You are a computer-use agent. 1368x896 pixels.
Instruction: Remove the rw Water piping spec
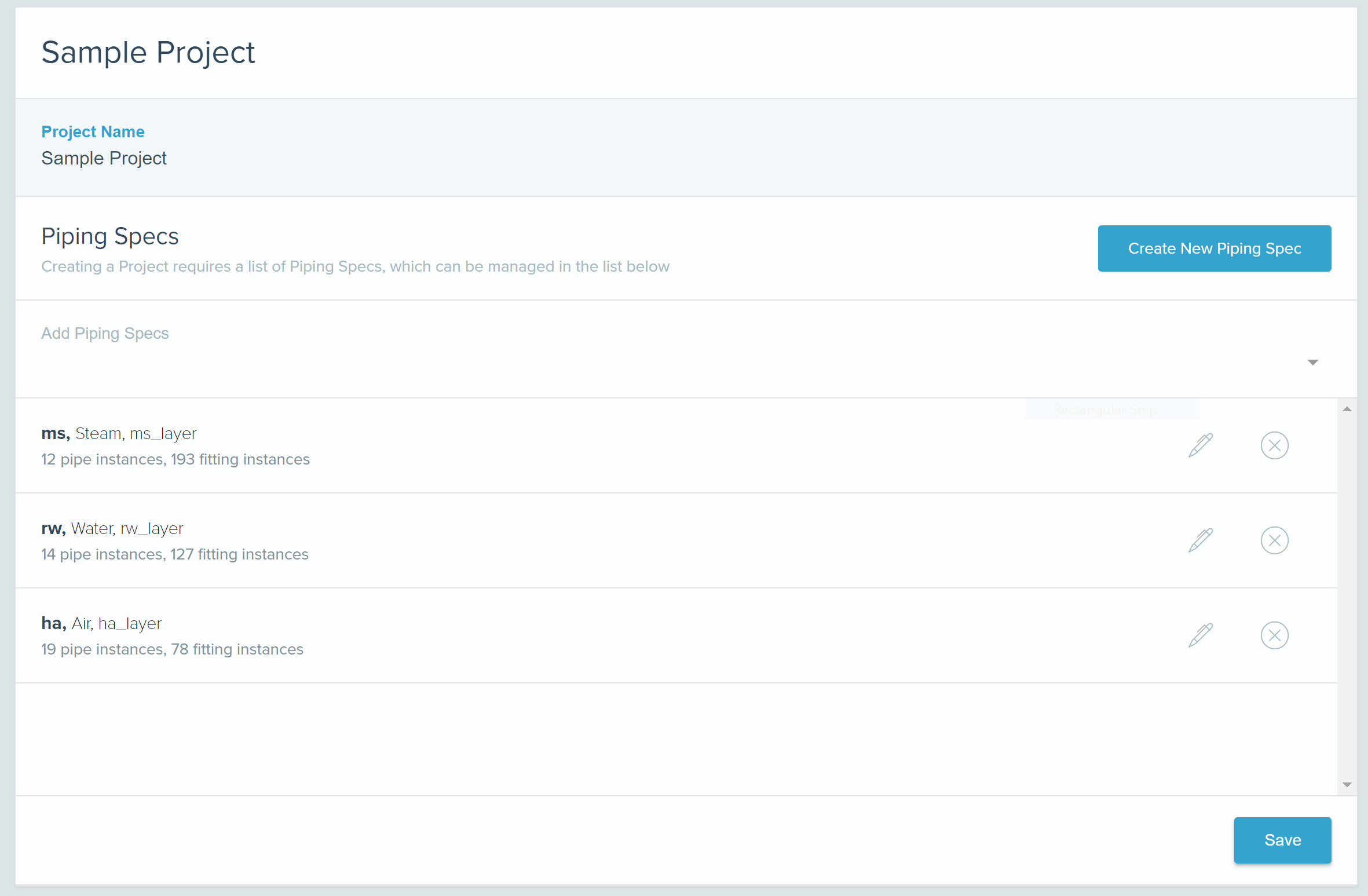pyautogui.click(x=1274, y=540)
